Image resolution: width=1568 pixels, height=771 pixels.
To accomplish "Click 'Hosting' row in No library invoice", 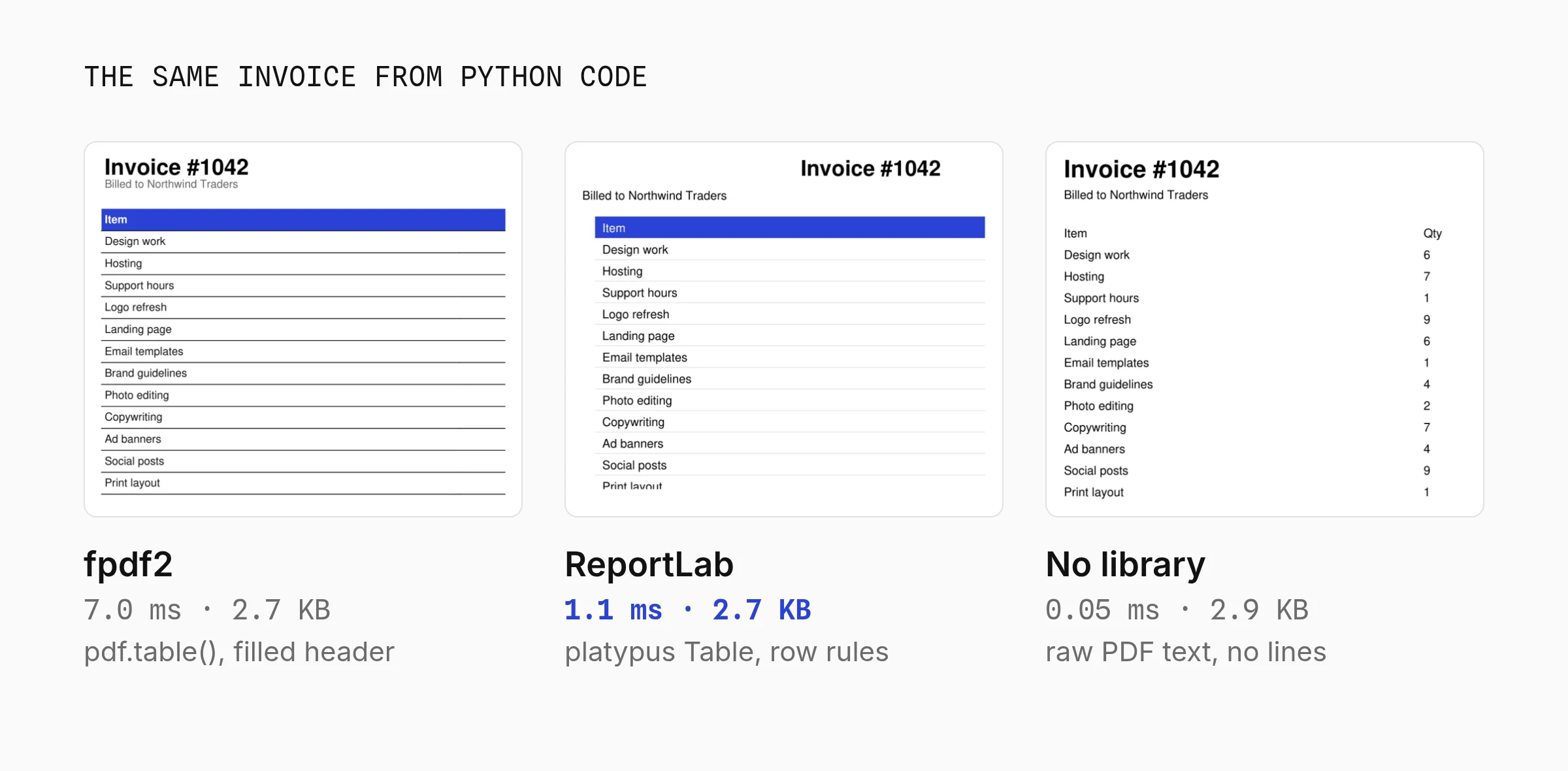I will 1253,276.
